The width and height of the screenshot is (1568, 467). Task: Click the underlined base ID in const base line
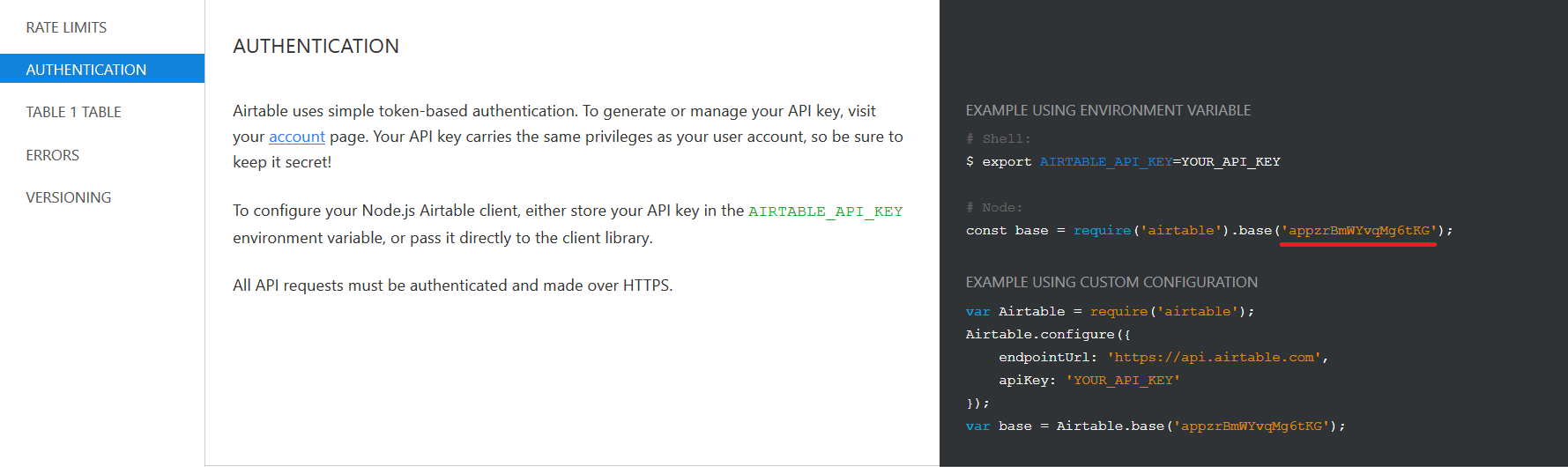1358,231
